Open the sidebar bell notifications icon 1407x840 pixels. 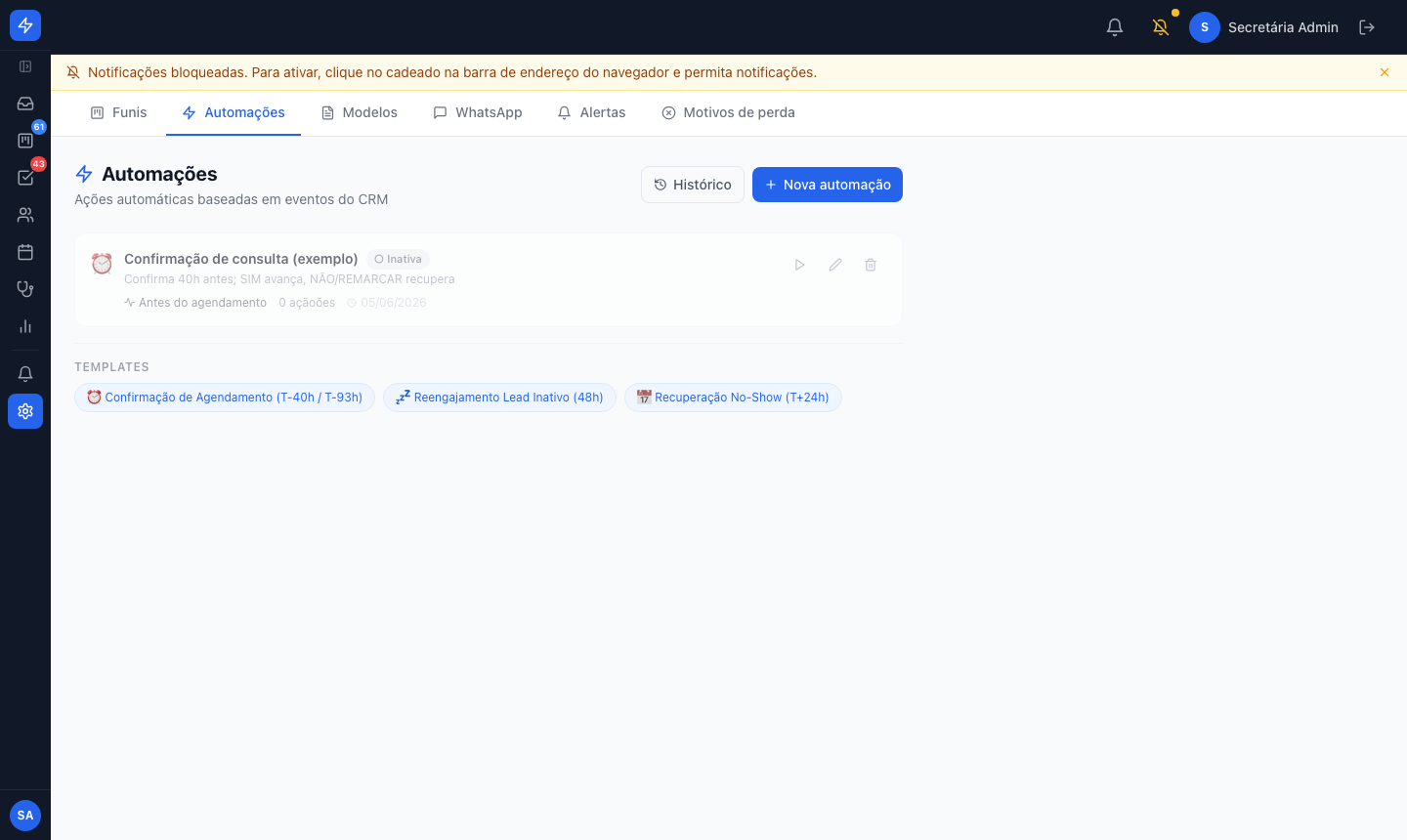[25, 374]
